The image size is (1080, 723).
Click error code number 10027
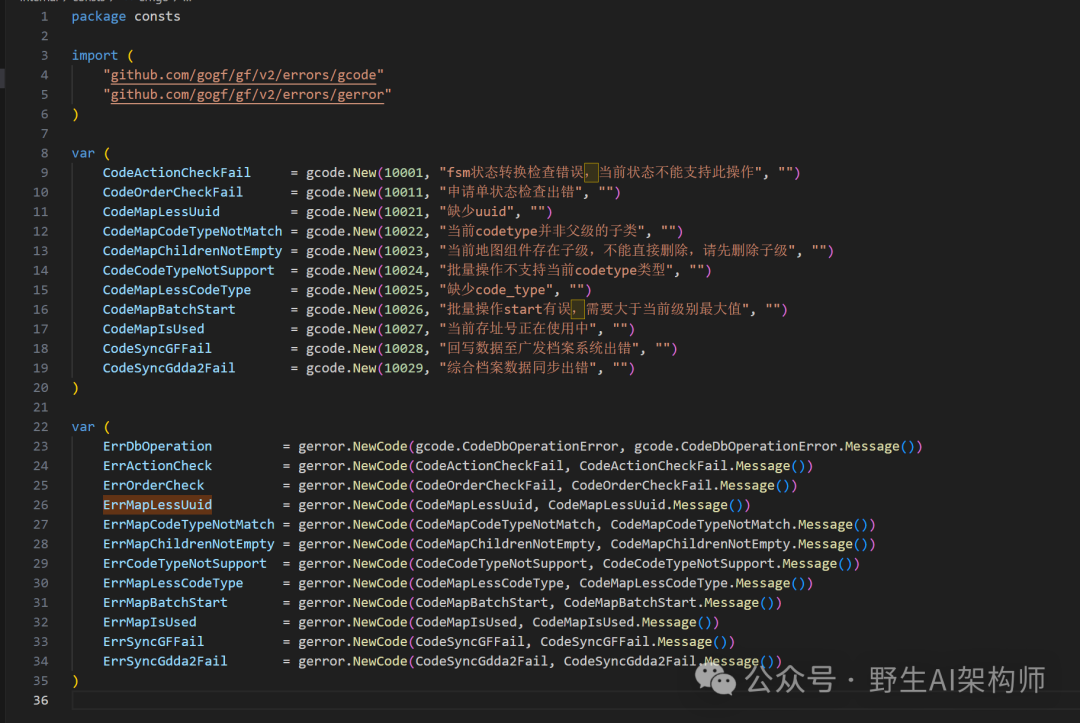[x=404, y=329]
